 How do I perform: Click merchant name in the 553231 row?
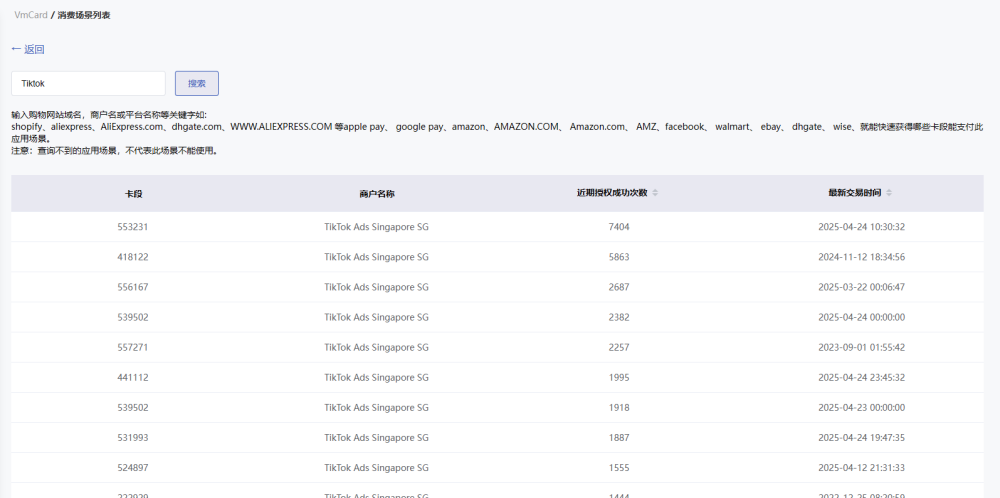(376, 227)
